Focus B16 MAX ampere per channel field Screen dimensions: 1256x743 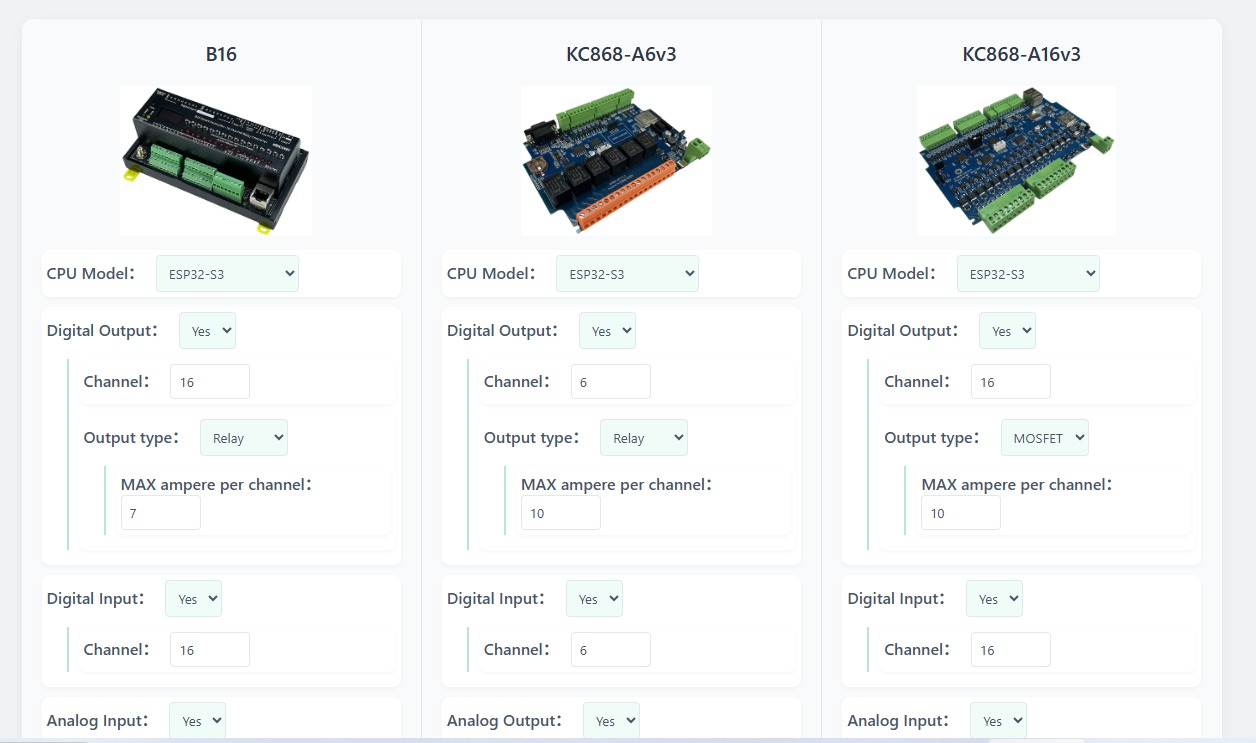click(x=161, y=513)
